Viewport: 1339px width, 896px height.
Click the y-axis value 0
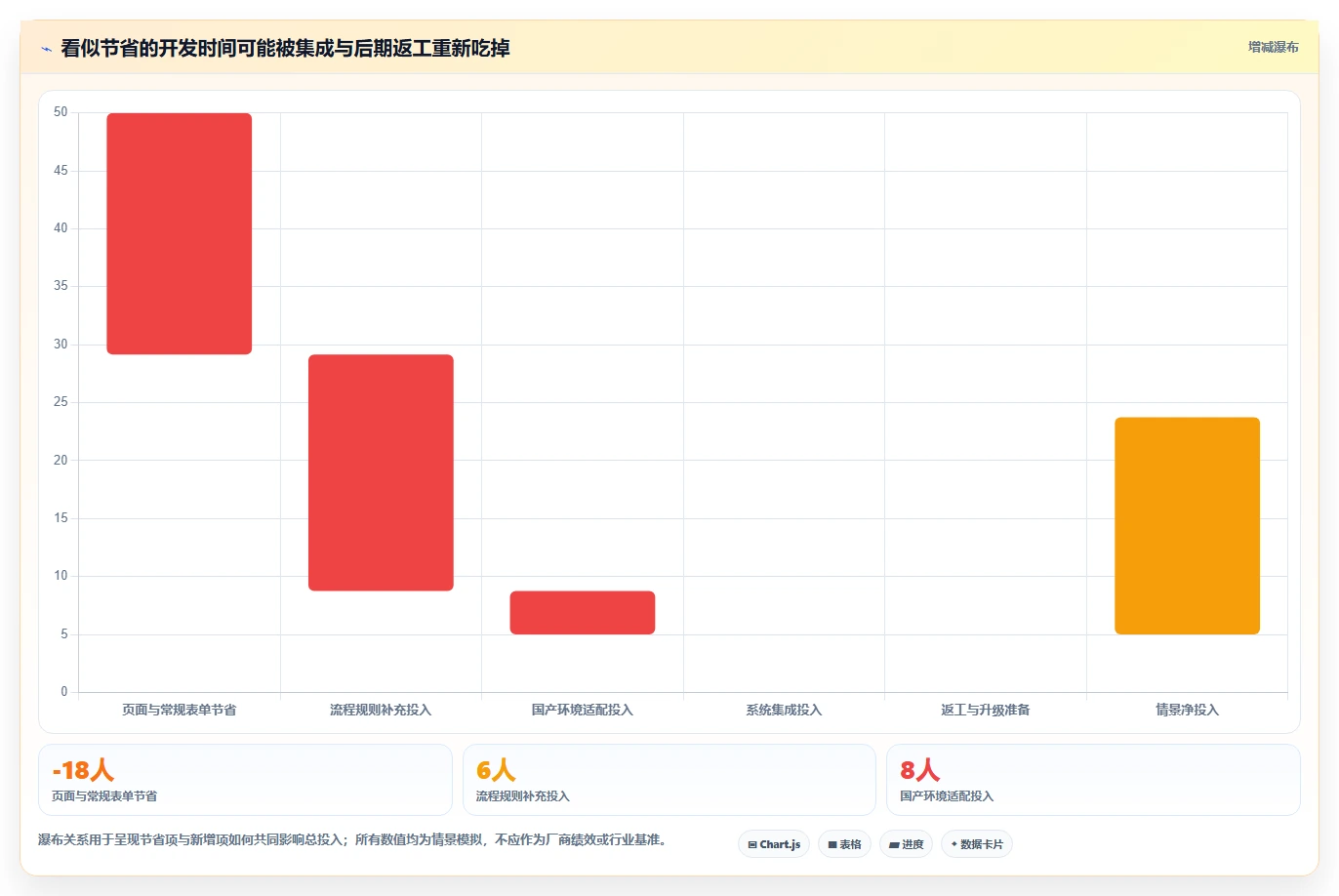coord(64,692)
